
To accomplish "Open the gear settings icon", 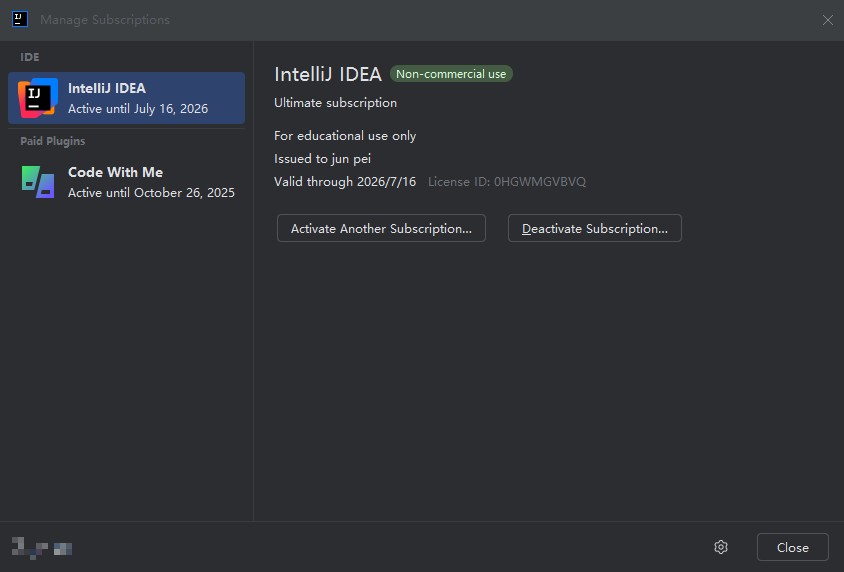I will tap(721, 547).
